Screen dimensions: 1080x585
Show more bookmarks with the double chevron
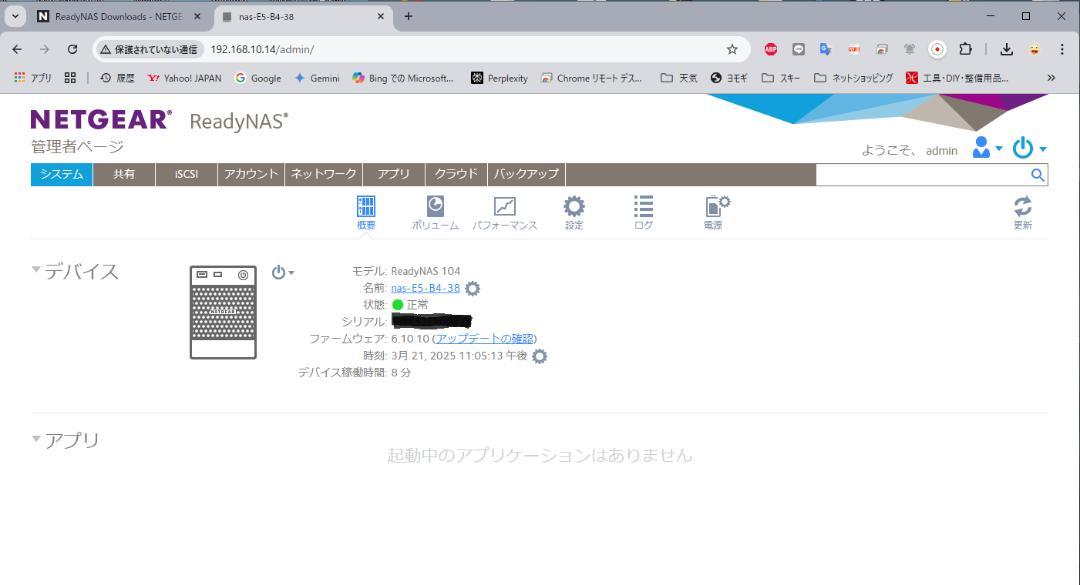(1051, 78)
